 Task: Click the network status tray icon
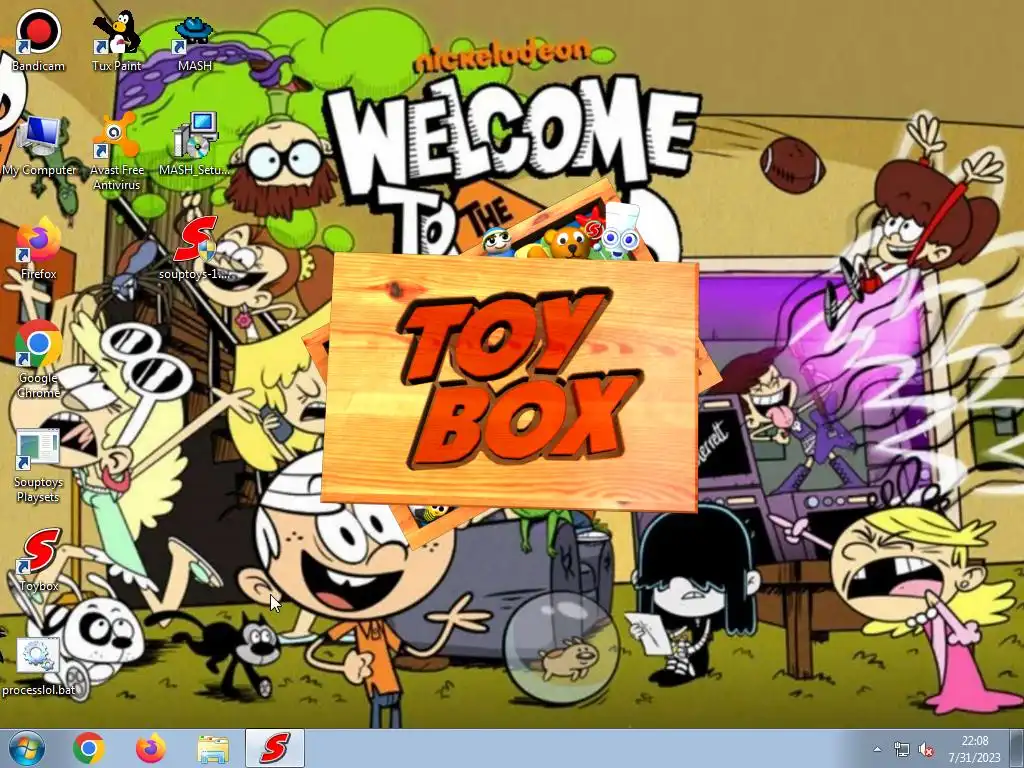pyautogui.click(x=902, y=749)
